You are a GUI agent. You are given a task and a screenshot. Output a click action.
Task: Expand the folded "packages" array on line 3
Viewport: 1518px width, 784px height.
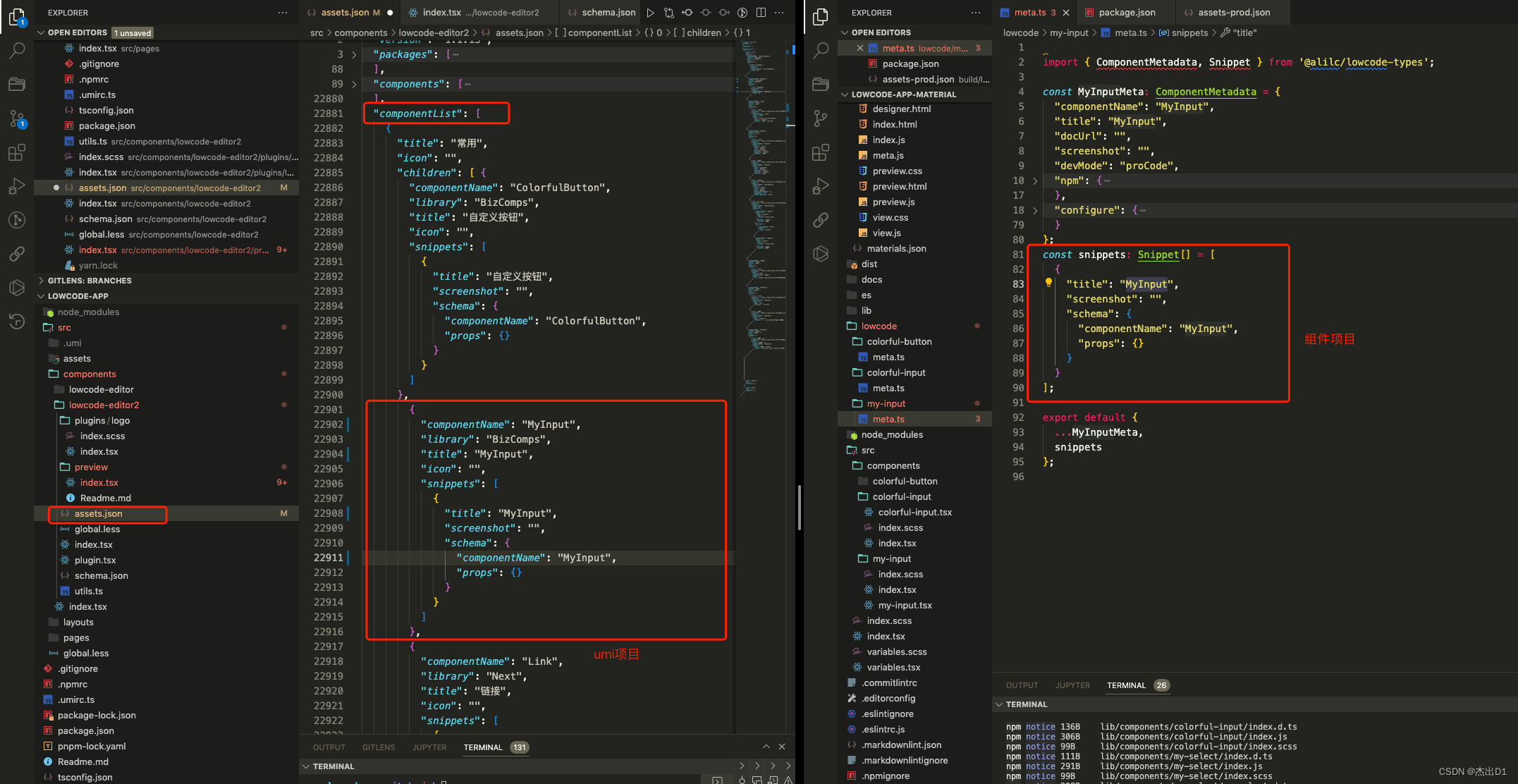click(354, 54)
